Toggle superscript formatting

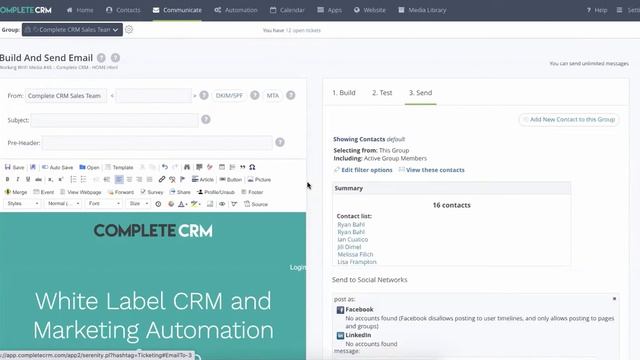60,180
